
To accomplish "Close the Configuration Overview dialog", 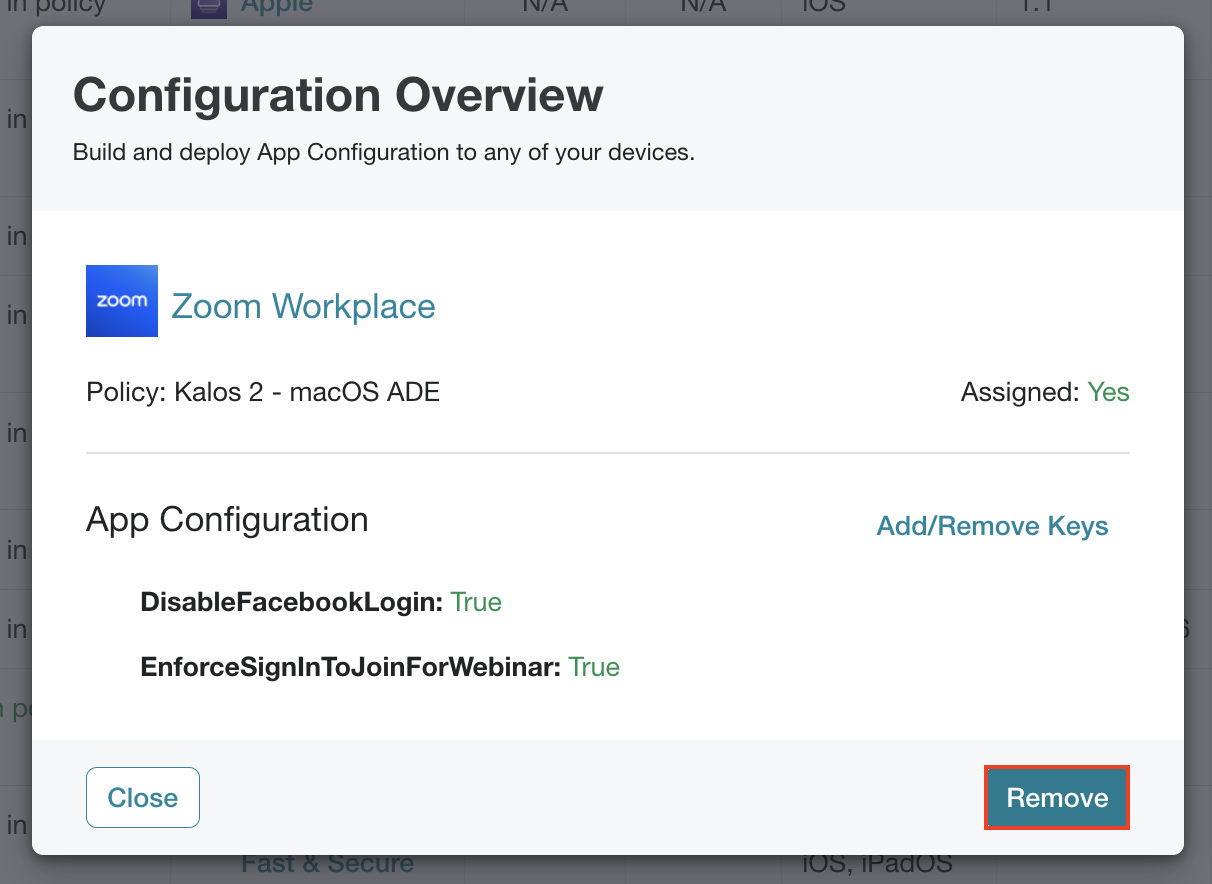I will click(143, 798).
